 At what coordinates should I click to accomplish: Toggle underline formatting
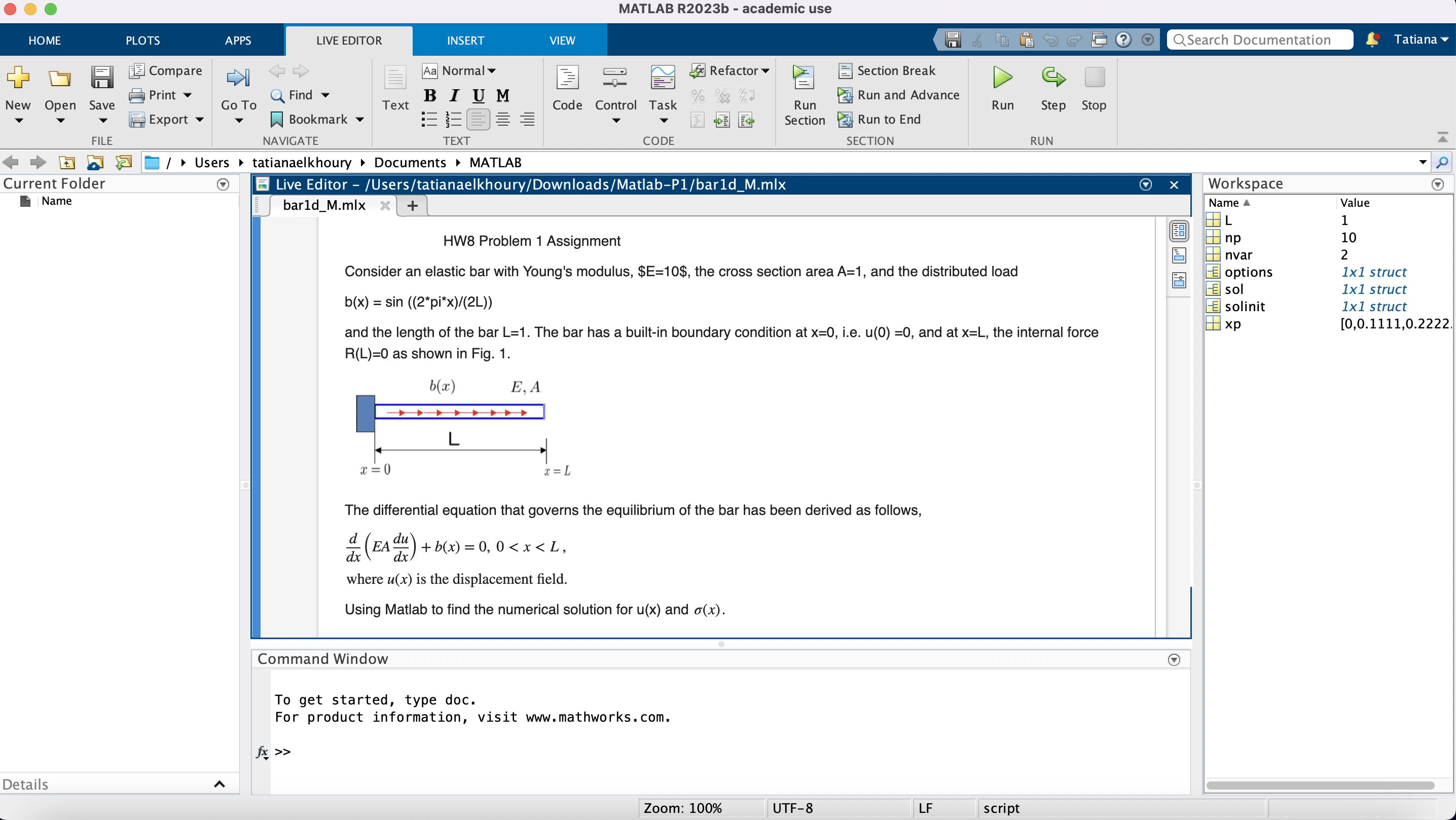[x=479, y=95]
